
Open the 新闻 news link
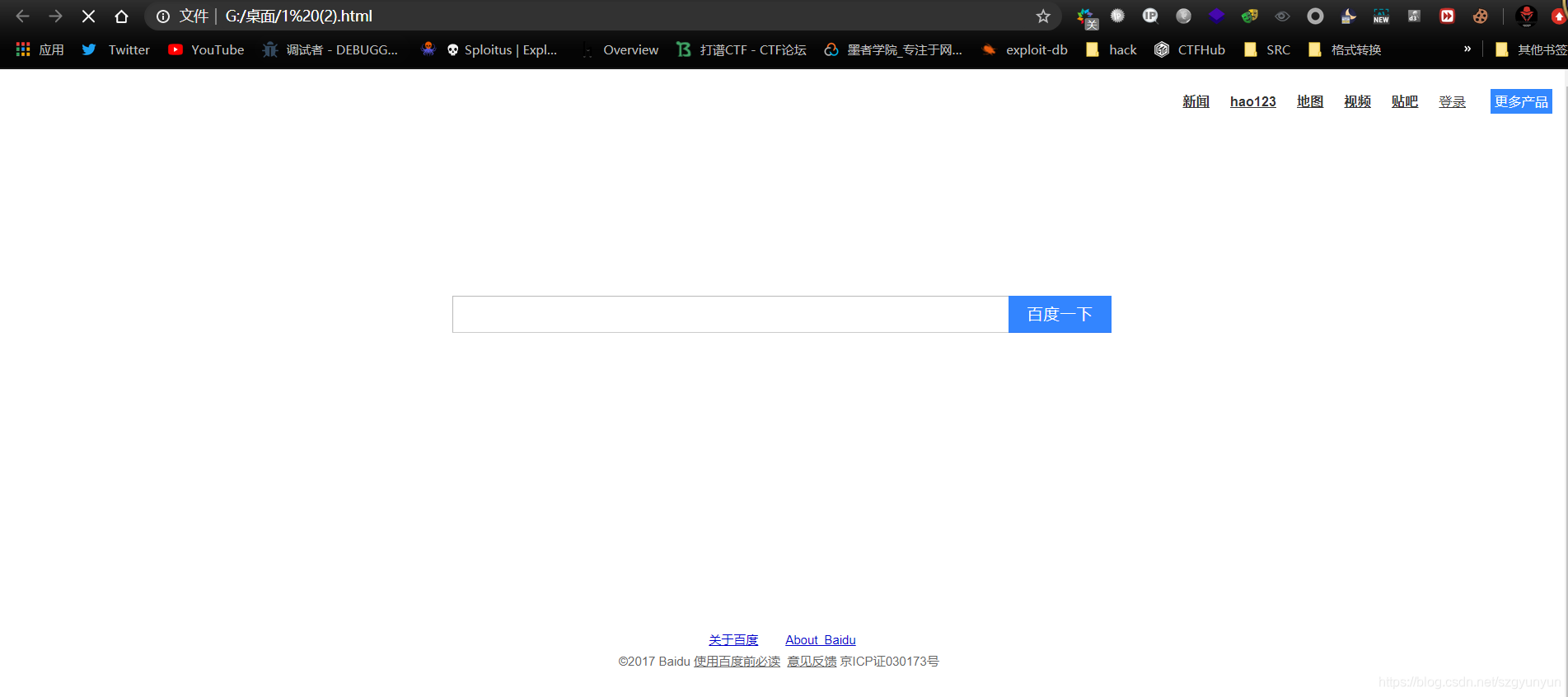point(1196,101)
